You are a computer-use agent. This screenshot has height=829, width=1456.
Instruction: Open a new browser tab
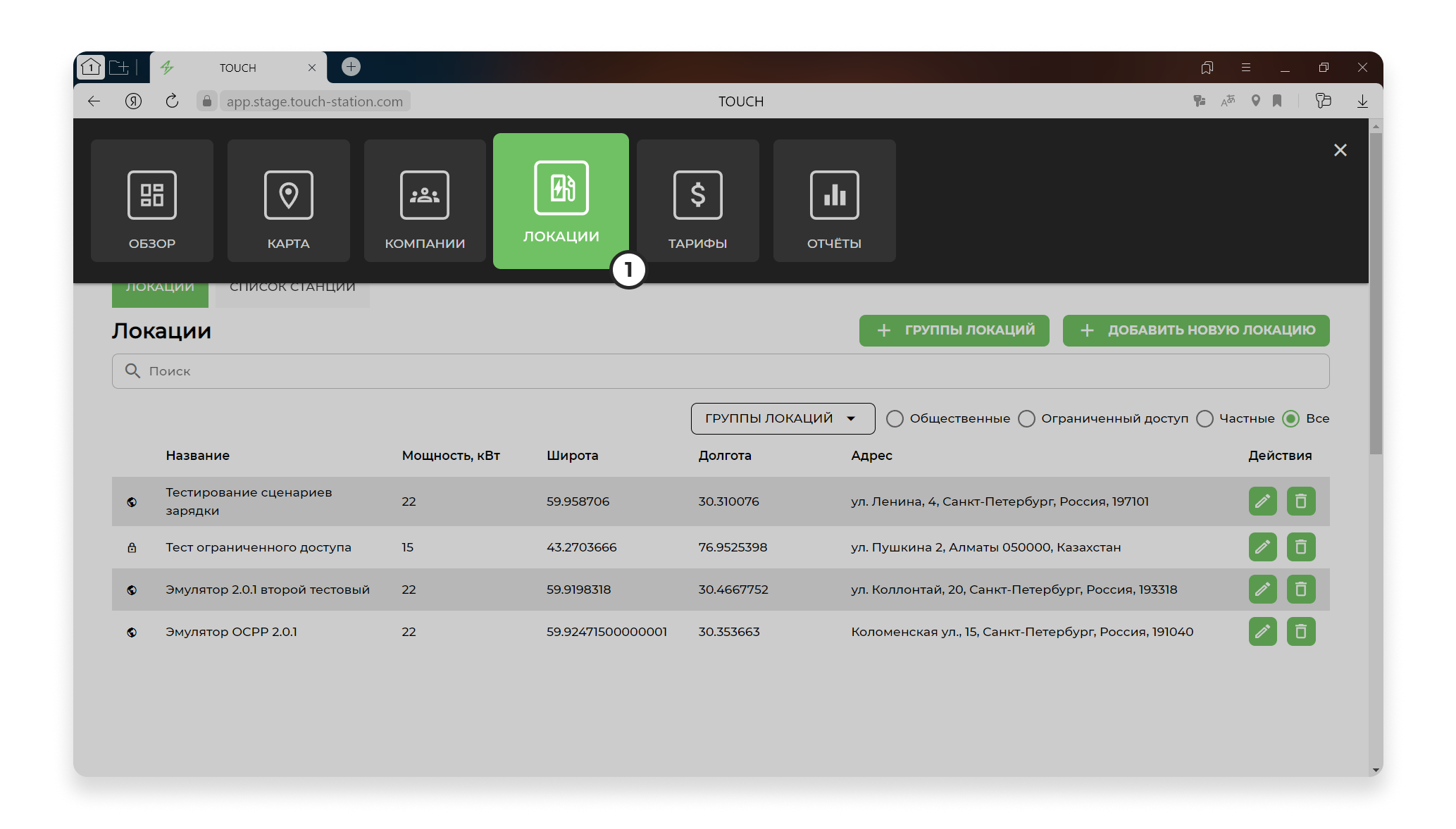(351, 67)
